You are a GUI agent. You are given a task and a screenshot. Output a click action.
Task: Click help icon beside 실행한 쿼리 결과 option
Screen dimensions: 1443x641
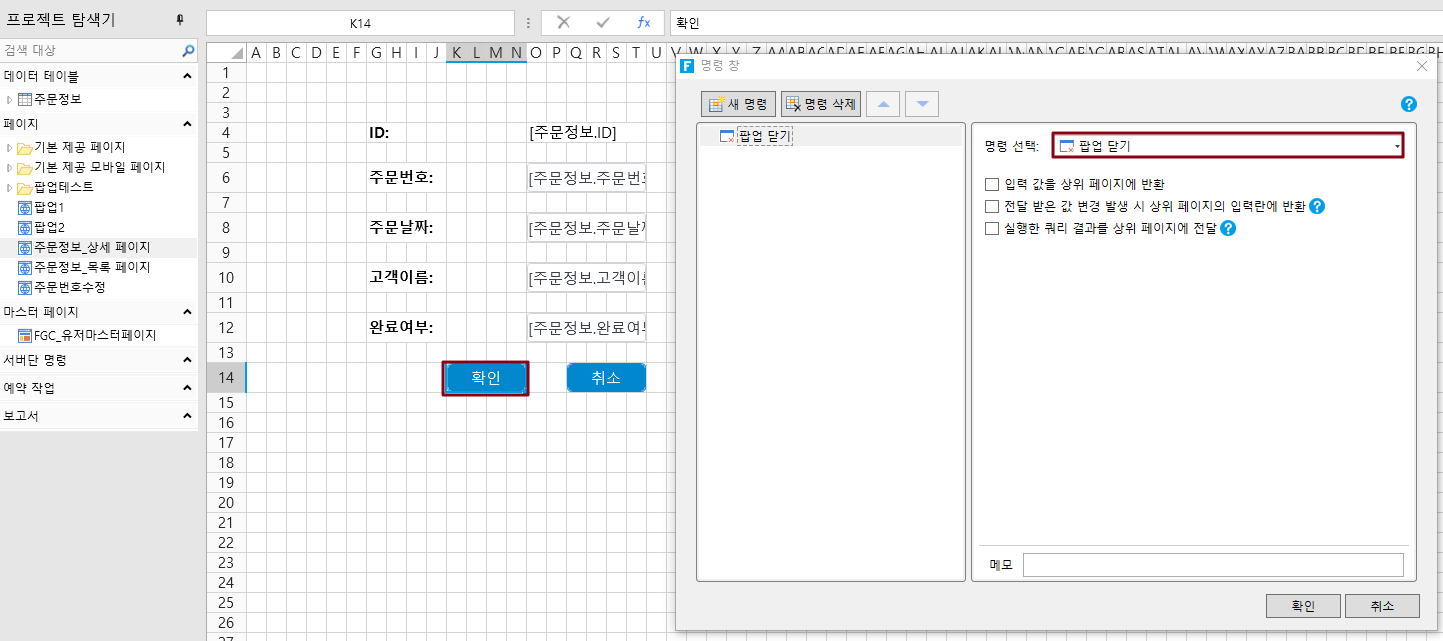click(1228, 228)
